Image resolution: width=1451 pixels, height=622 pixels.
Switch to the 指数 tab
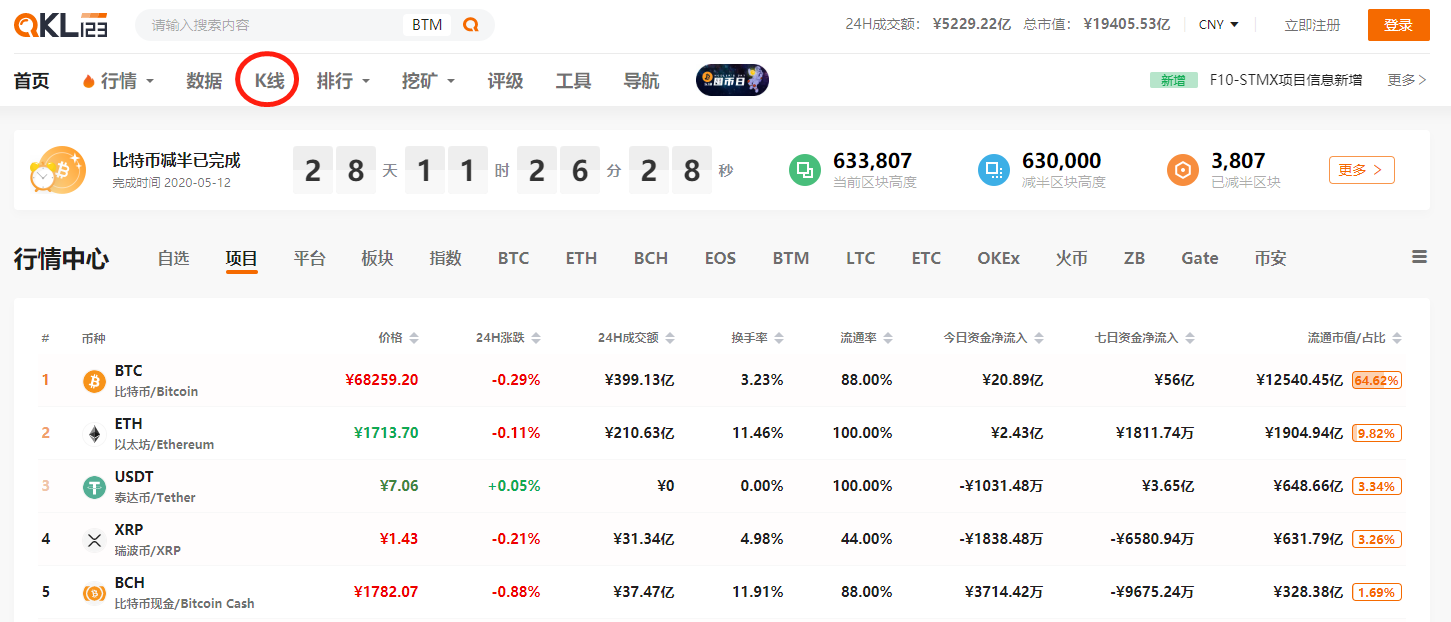pyautogui.click(x=446, y=258)
